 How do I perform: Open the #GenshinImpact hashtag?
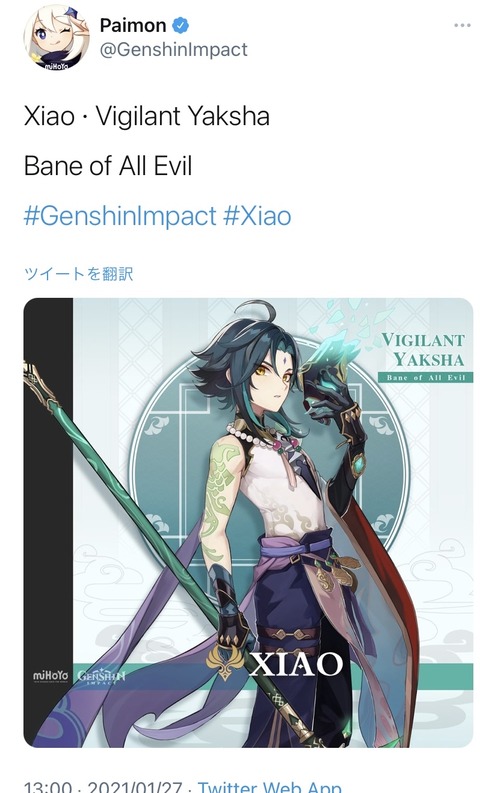pyautogui.click(x=120, y=216)
